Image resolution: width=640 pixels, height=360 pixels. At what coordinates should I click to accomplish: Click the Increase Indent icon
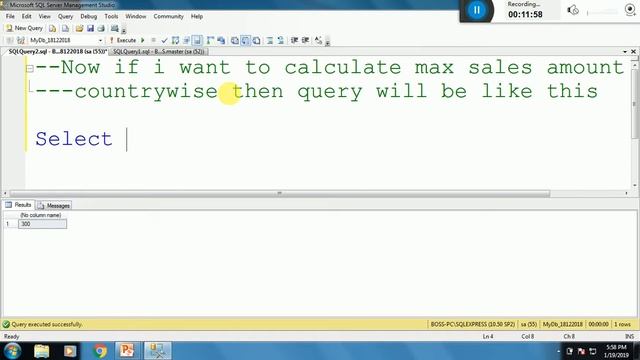pyautogui.click(x=305, y=40)
